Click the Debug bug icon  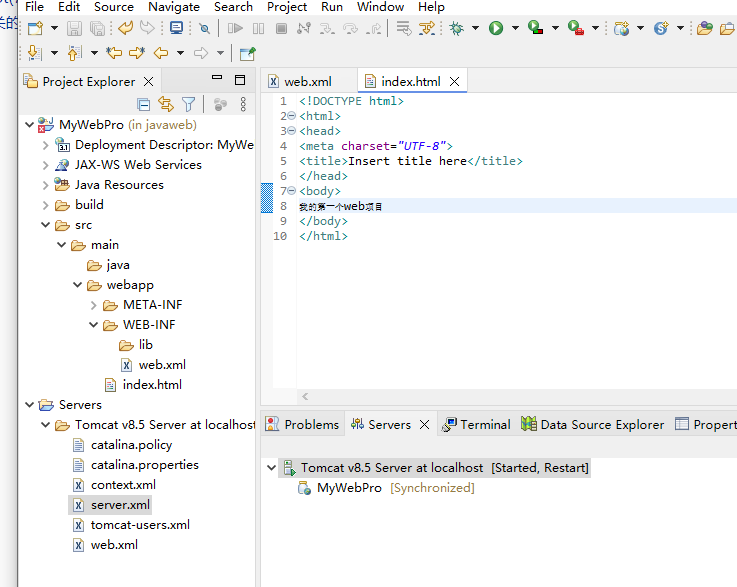[x=456, y=28]
